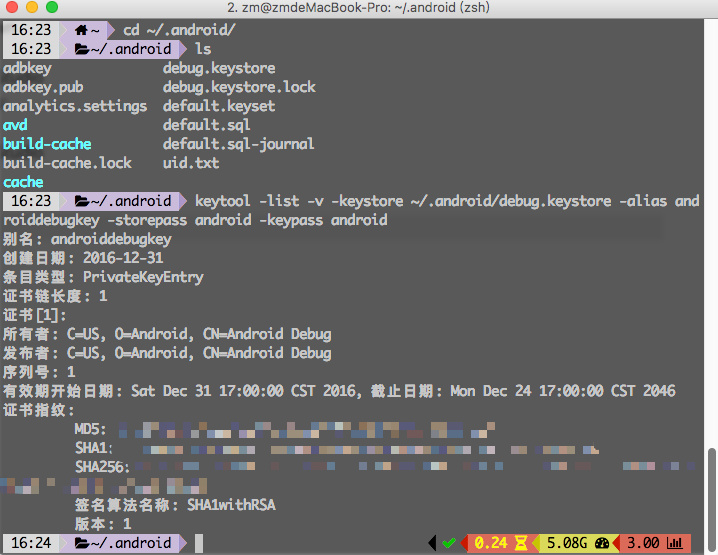Click the alias value 'androiddebugkey'

click(111, 239)
